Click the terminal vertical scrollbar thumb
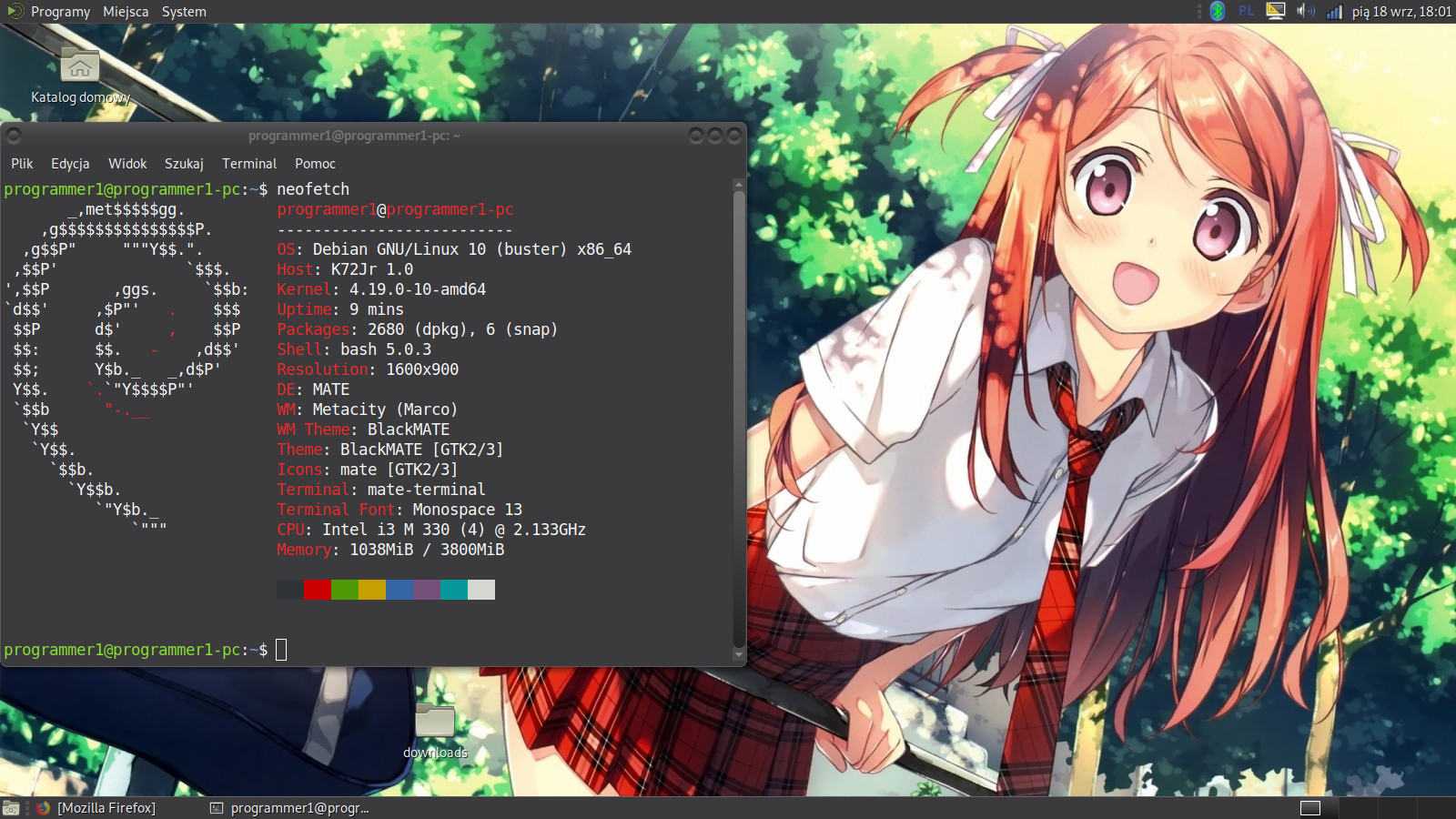The height and width of the screenshot is (819, 1456). (x=739, y=419)
